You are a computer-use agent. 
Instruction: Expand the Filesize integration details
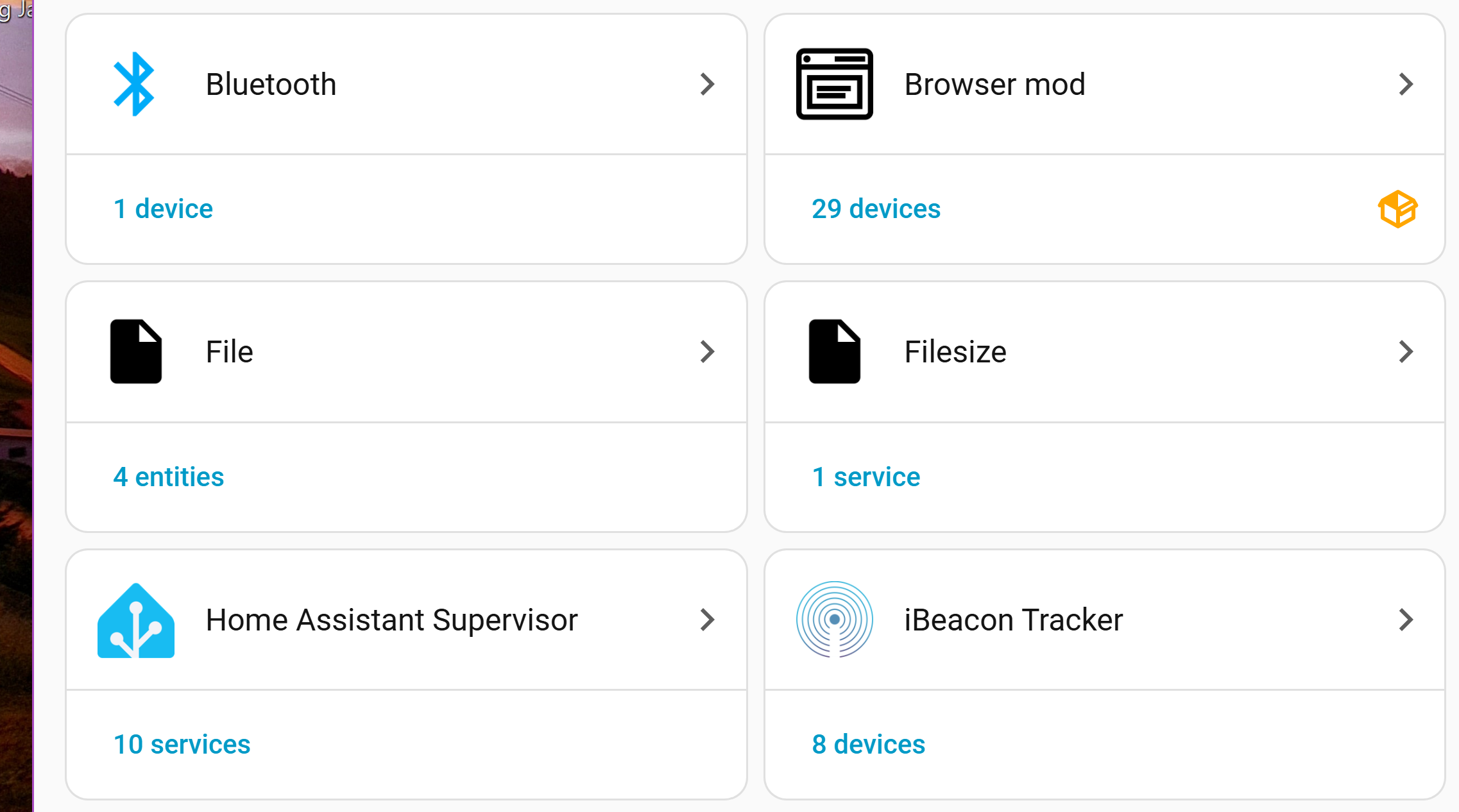coord(1406,351)
